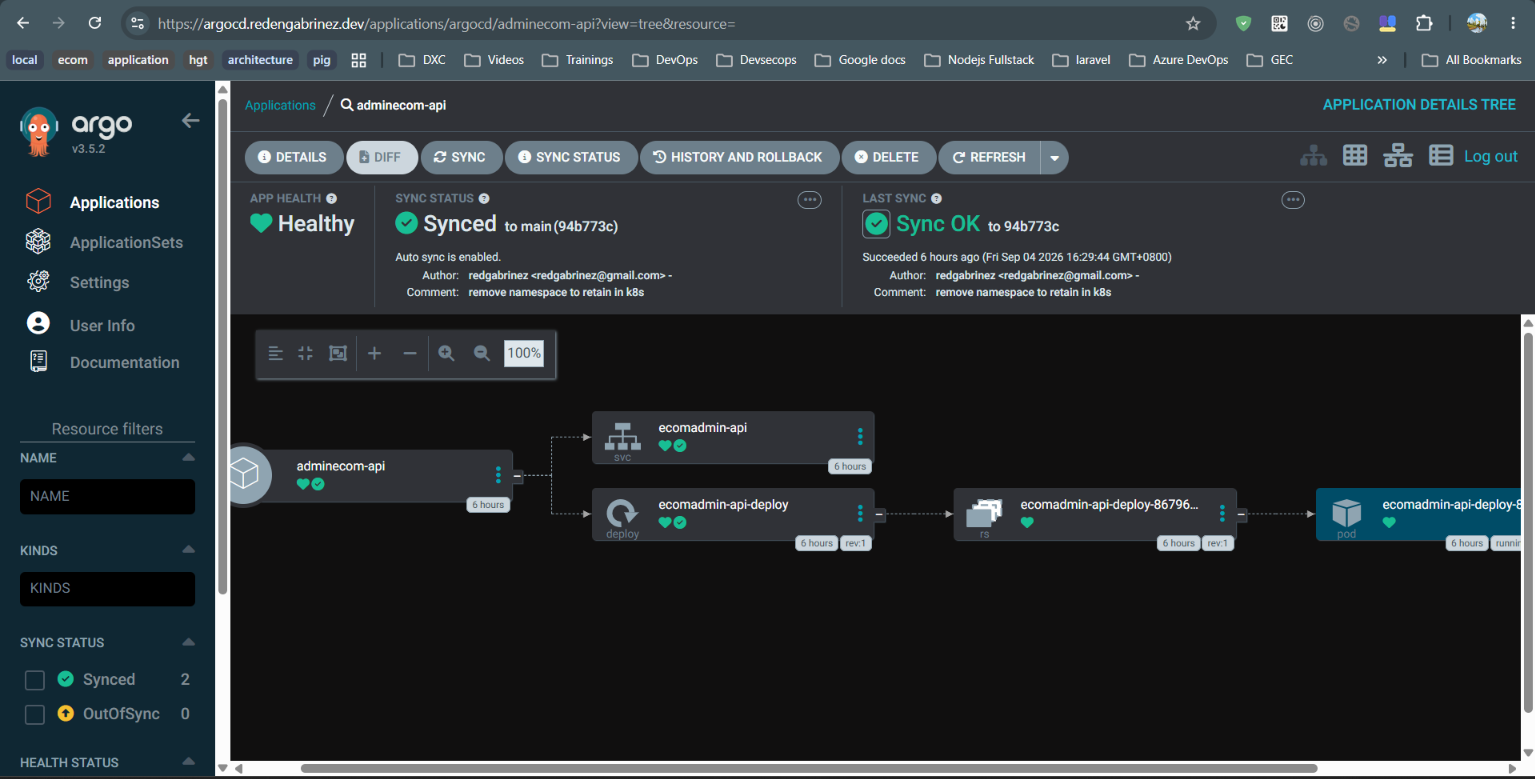This screenshot has height=779, width=1535.
Task: Open the three-dot menu on ecomadmin-api-deploy node
Action: coord(860,513)
